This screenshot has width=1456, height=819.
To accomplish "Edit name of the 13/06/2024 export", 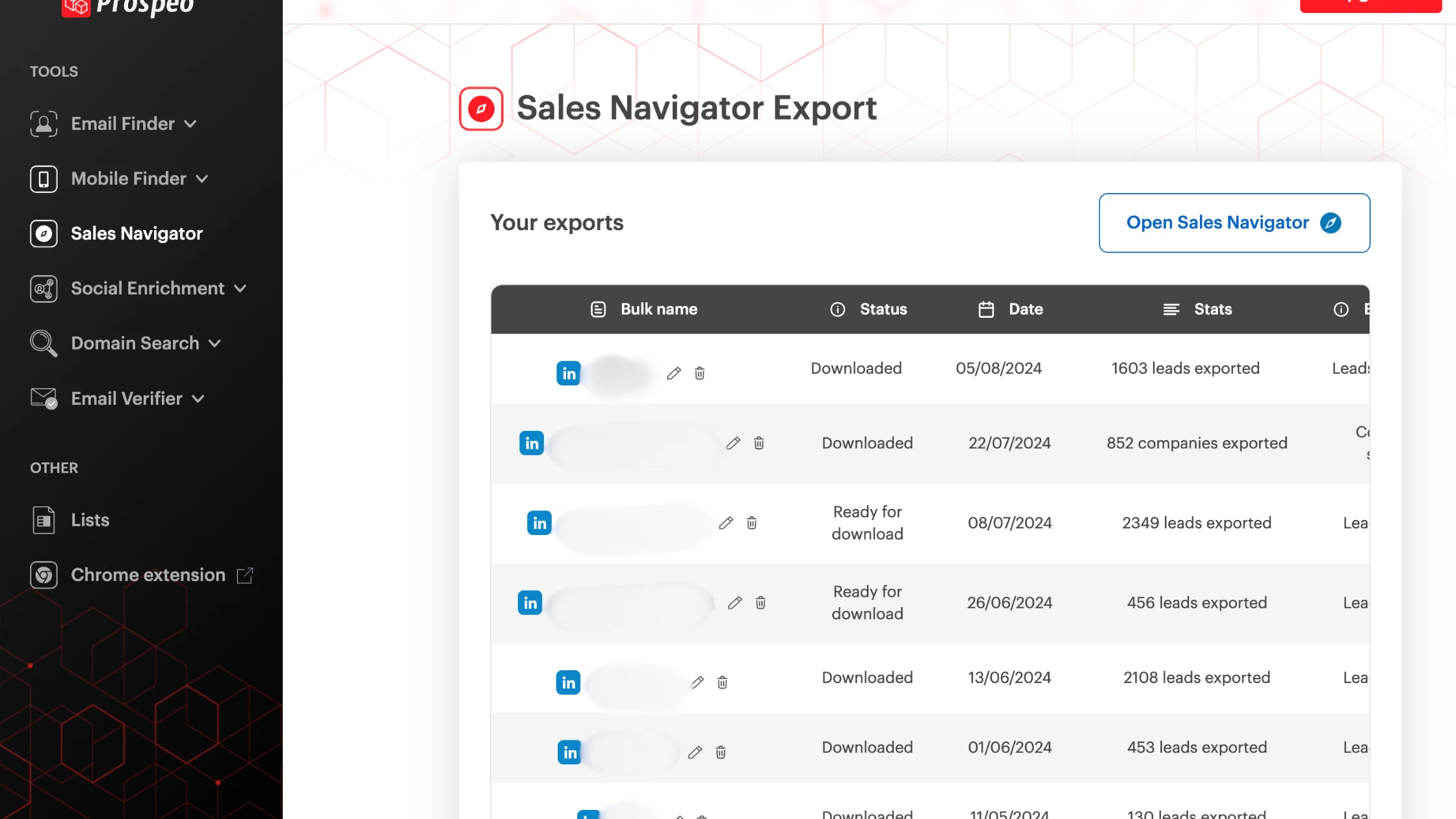I will [x=697, y=682].
